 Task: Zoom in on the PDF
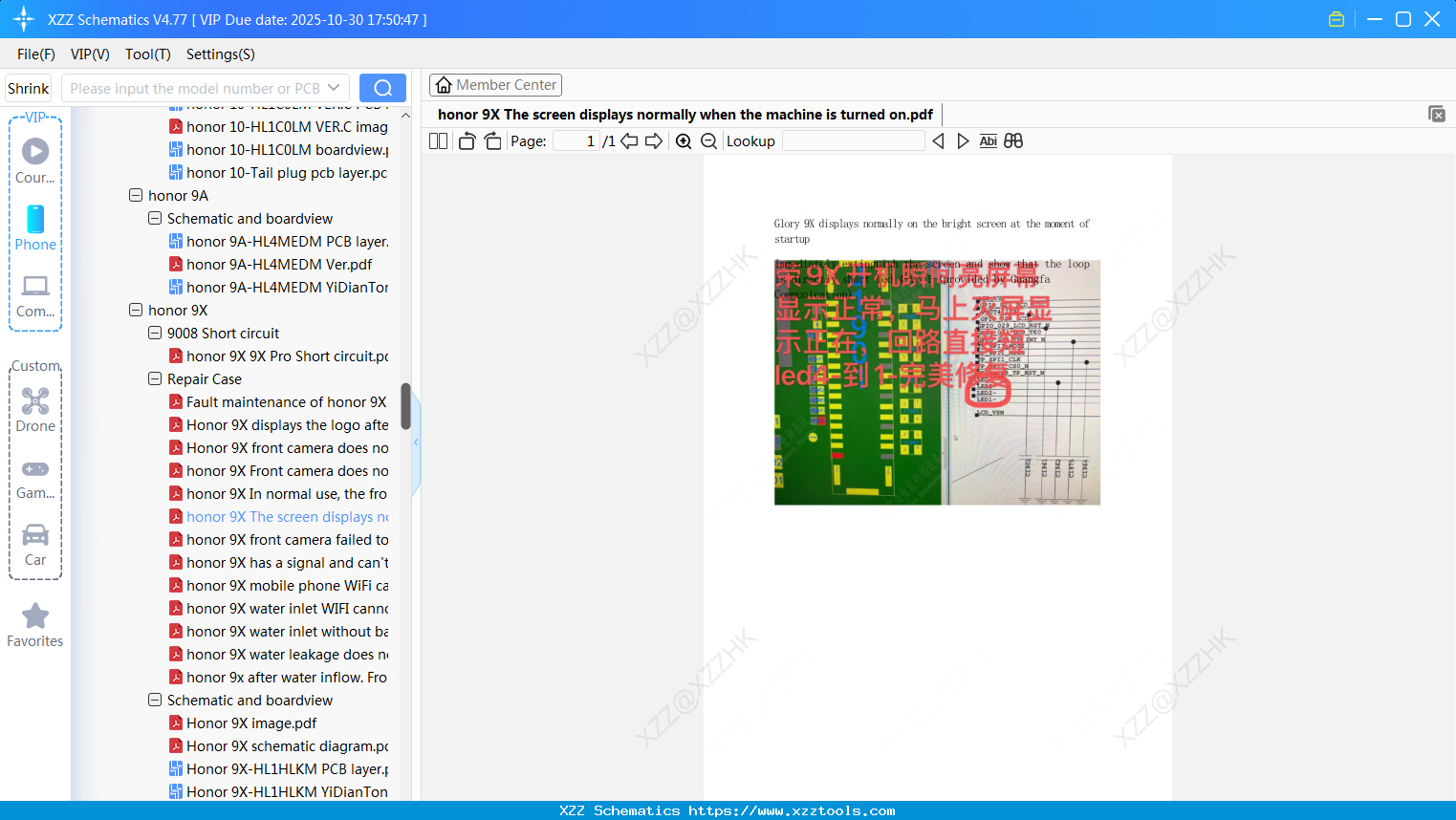684,140
